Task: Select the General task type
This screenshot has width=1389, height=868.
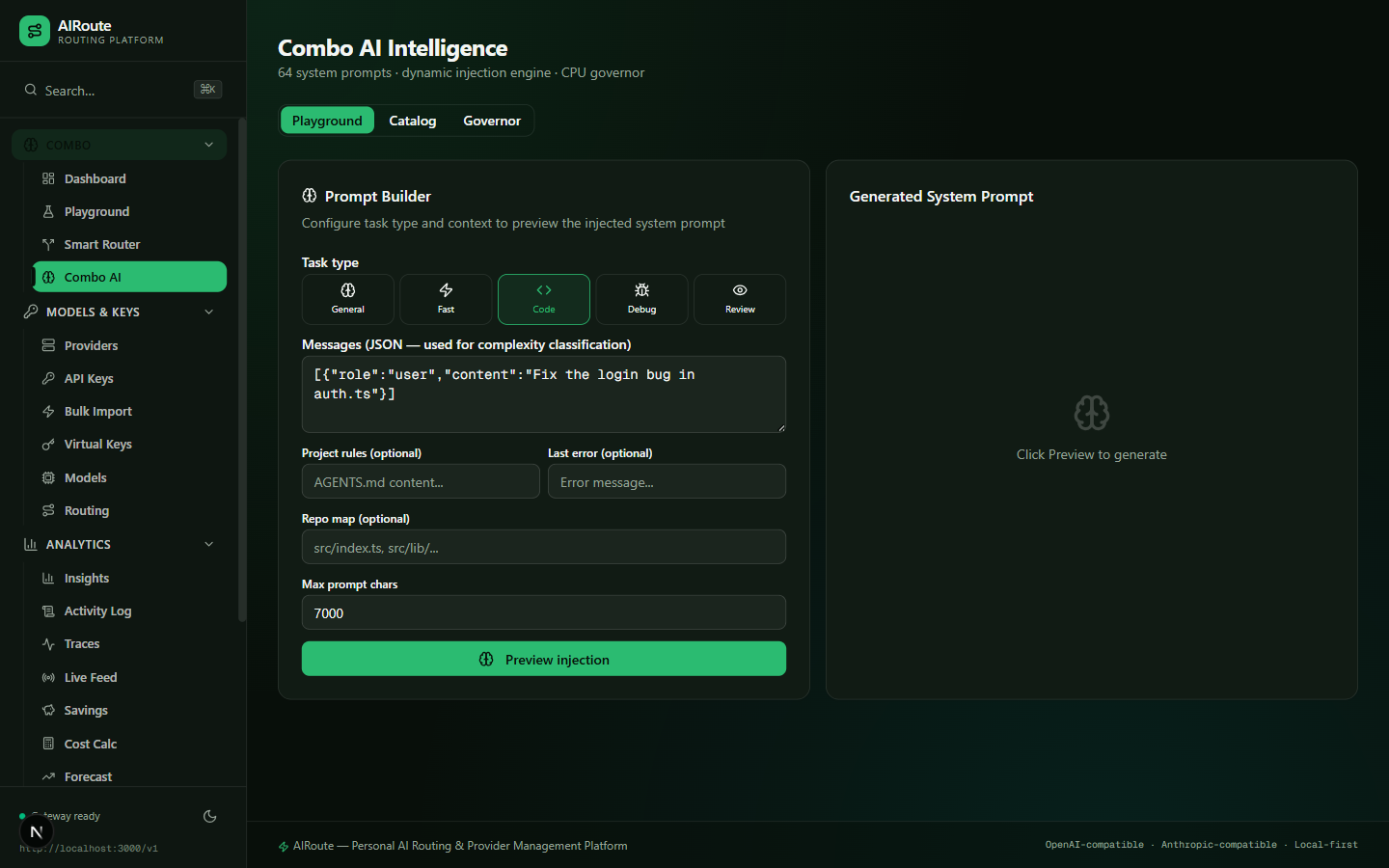Action: pos(348,299)
